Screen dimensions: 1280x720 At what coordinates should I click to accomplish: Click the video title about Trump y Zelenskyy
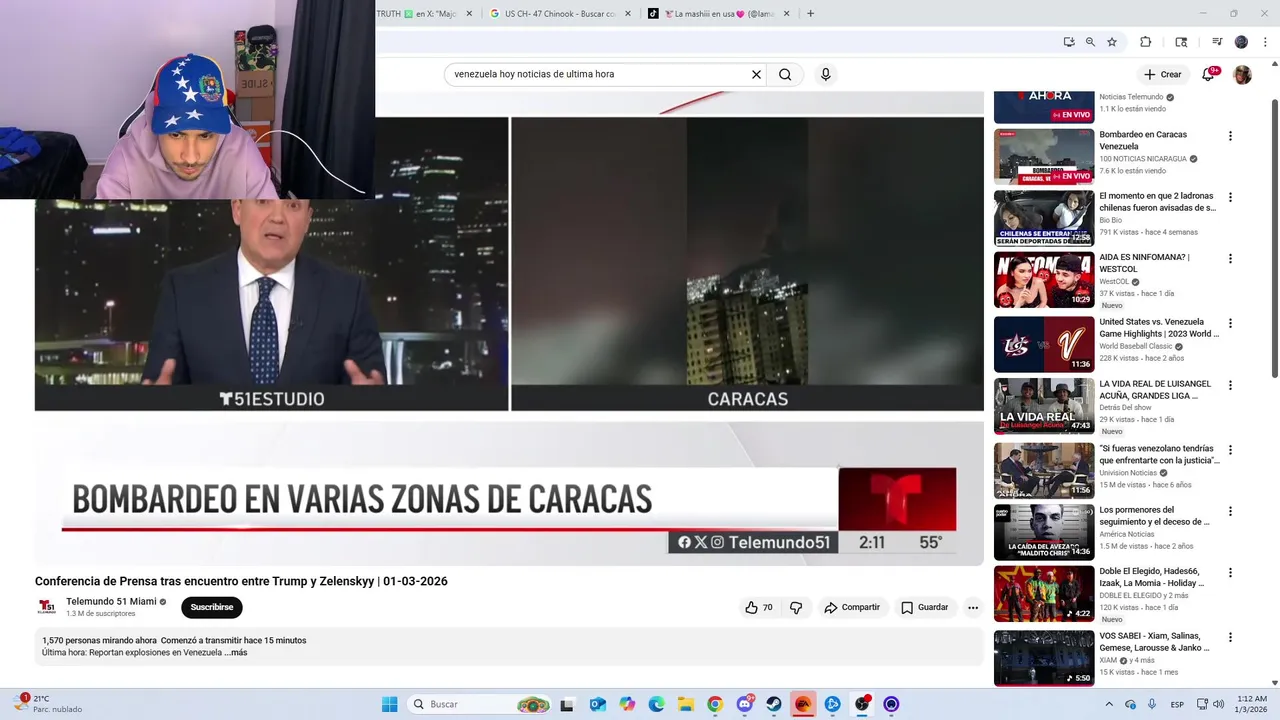pyautogui.click(x=241, y=581)
